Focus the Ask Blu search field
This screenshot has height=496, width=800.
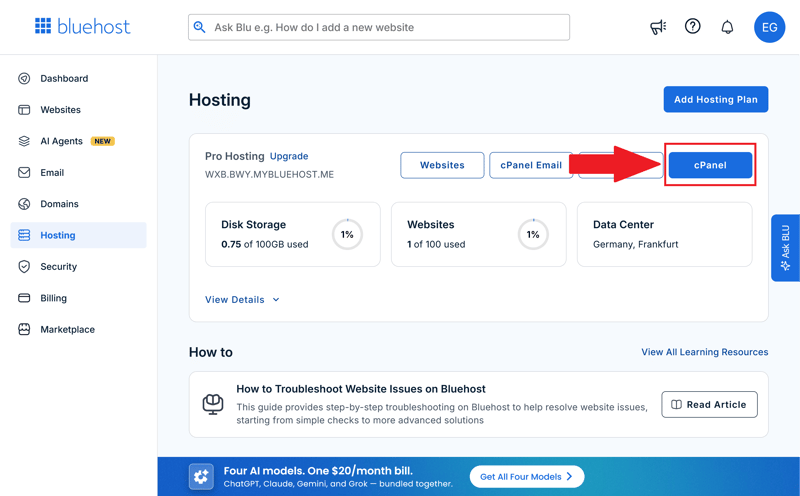pos(379,27)
